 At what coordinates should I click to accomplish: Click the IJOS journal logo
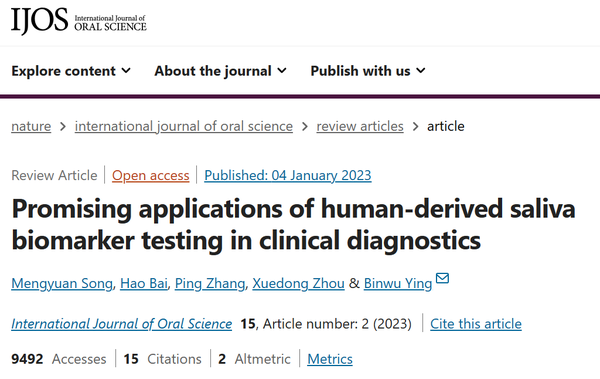(x=79, y=21)
